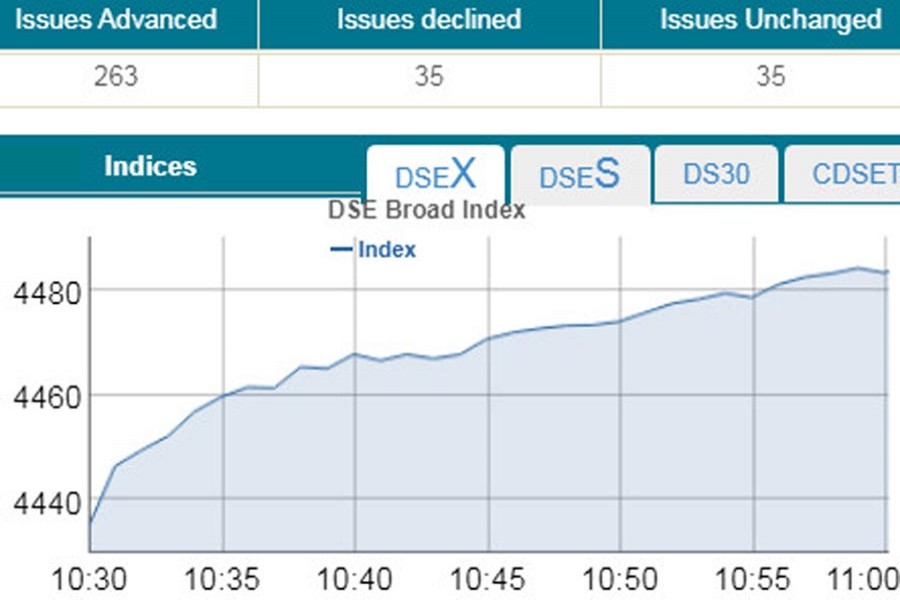The width and height of the screenshot is (900, 600).
Task: Click the Indices panel header
Action: pyautogui.click(x=150, y=166)
